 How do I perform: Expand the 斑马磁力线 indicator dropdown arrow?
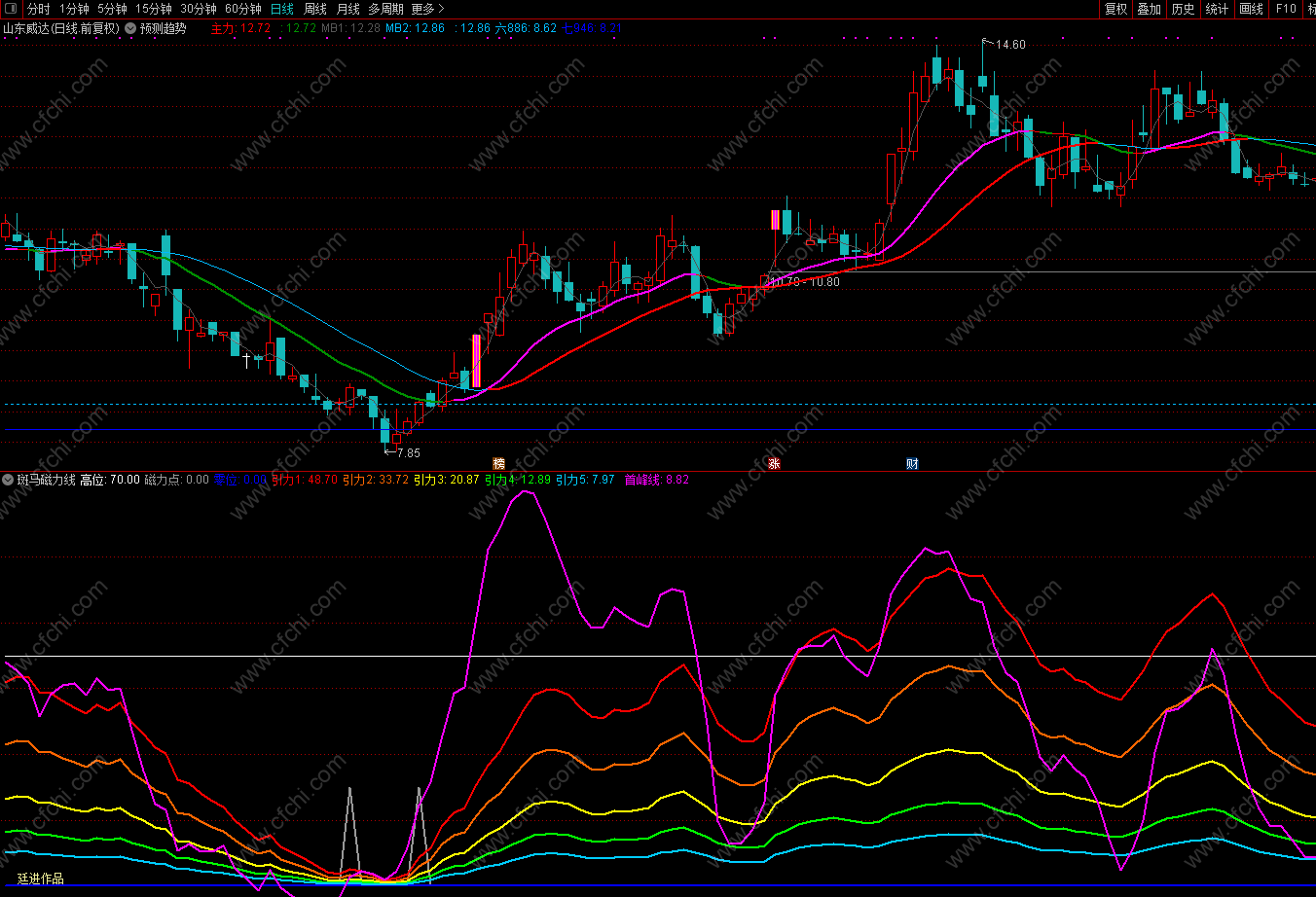tap(8, 480)
